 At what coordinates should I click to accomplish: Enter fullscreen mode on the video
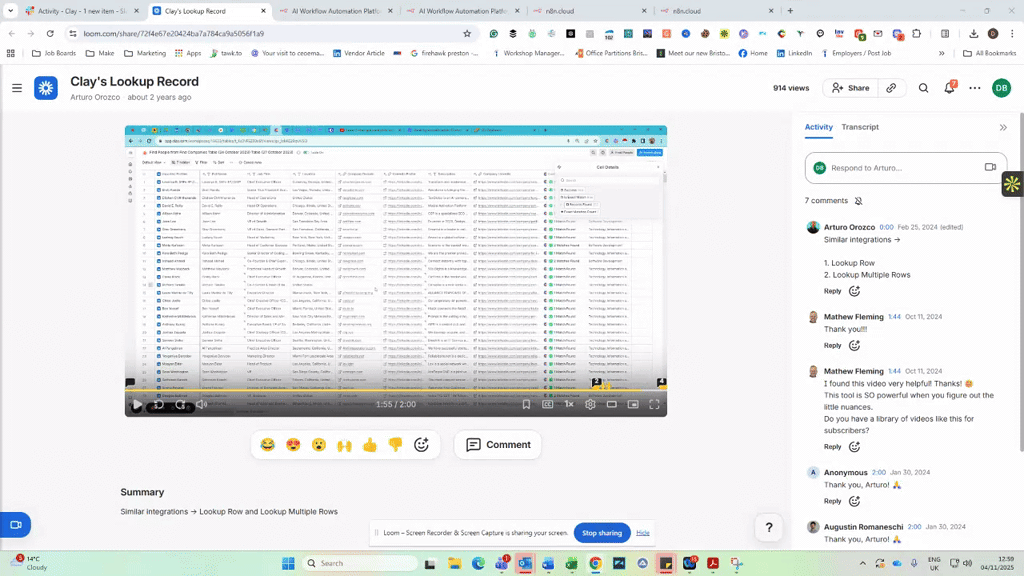click(654, 404)
